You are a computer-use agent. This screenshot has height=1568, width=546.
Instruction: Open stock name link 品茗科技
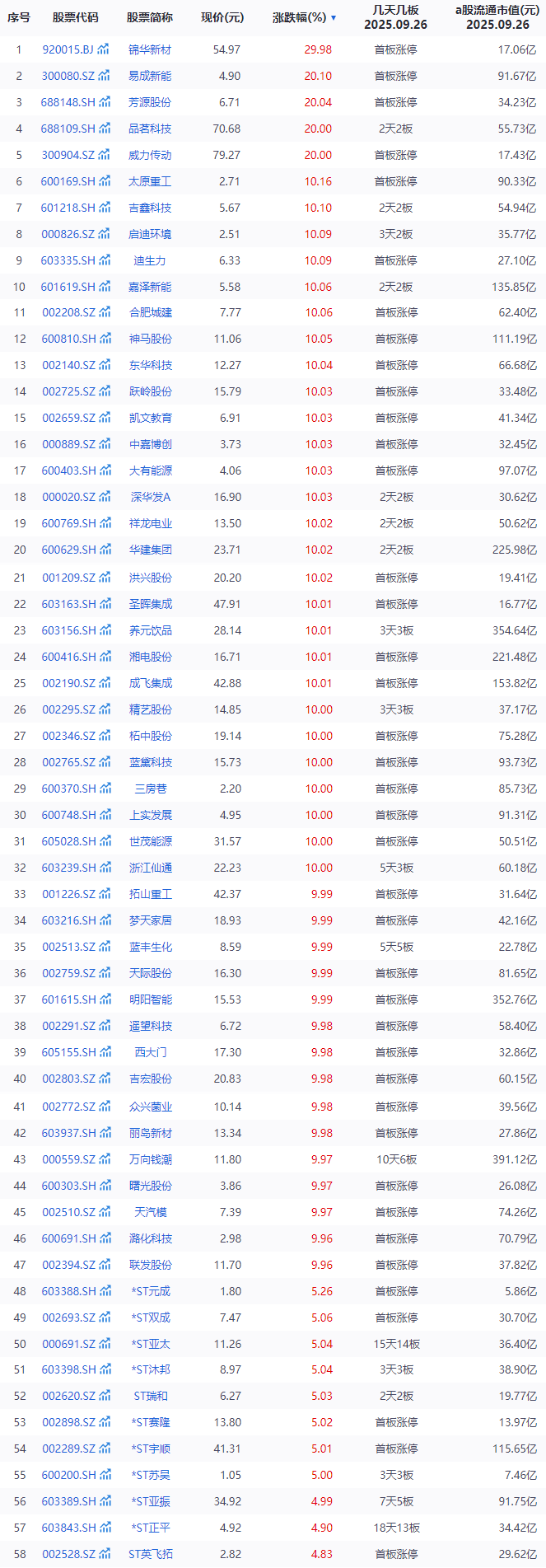(x=151, y=129)
